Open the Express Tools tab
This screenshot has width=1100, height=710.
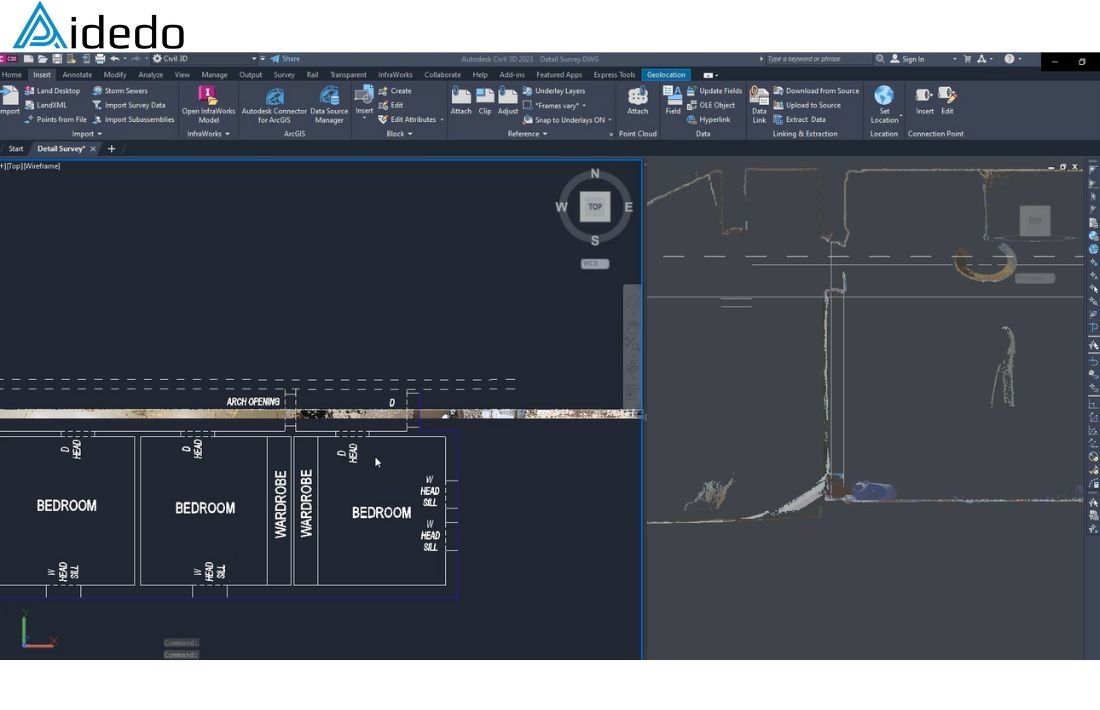[x=614, y=74]
